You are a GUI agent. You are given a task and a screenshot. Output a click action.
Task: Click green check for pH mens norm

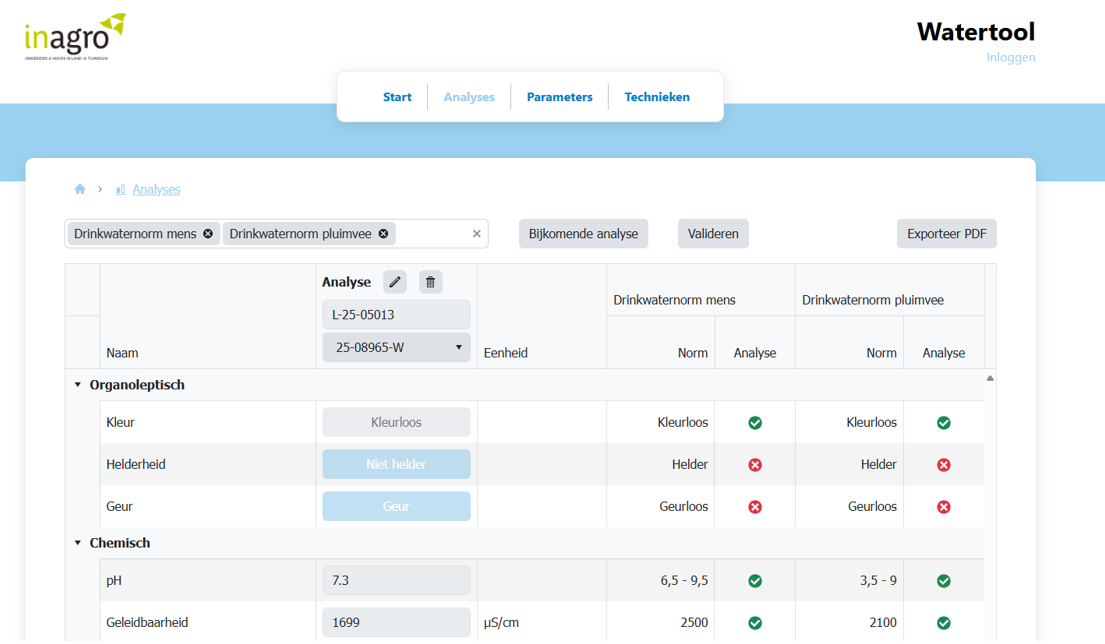click(755, 581)
